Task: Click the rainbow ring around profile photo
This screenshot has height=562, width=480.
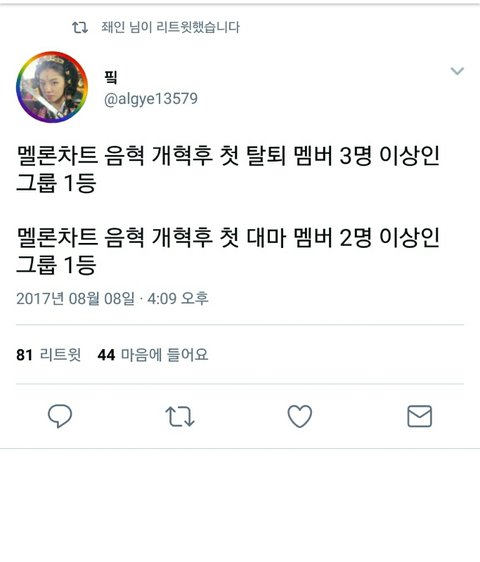Action: click(20, 87)
